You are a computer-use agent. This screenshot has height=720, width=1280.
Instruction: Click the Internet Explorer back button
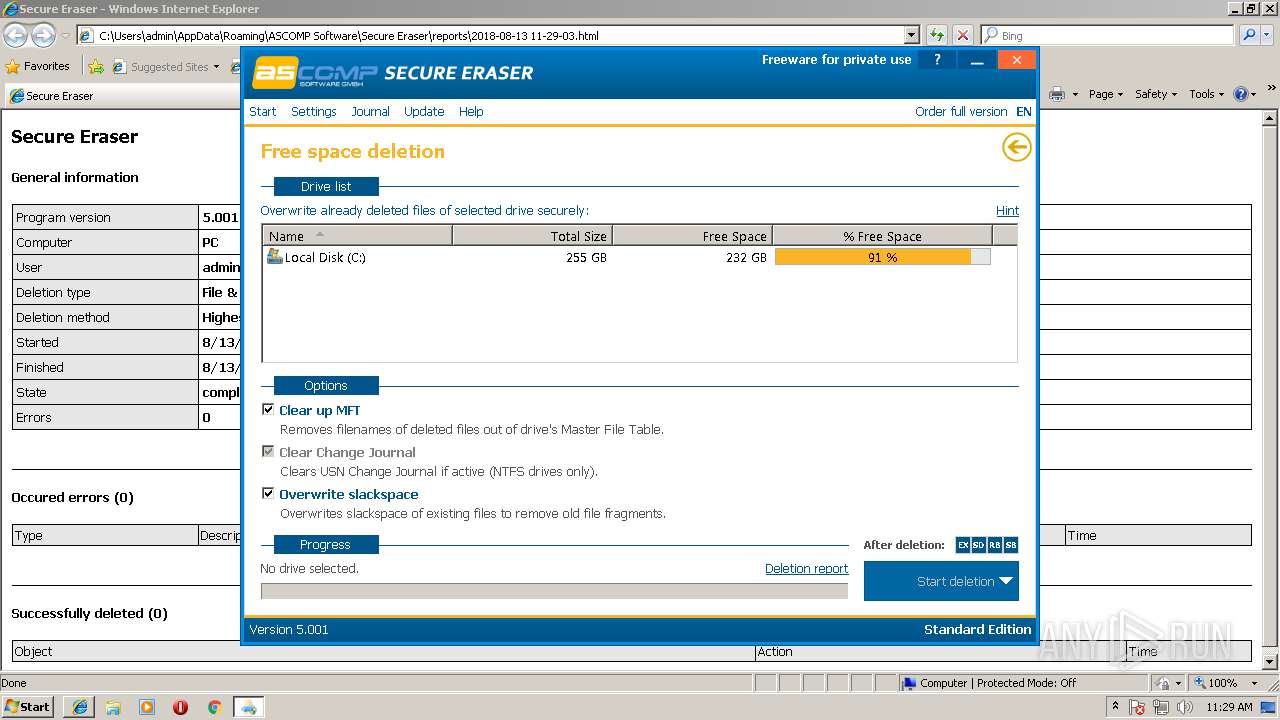click(16, 35)
